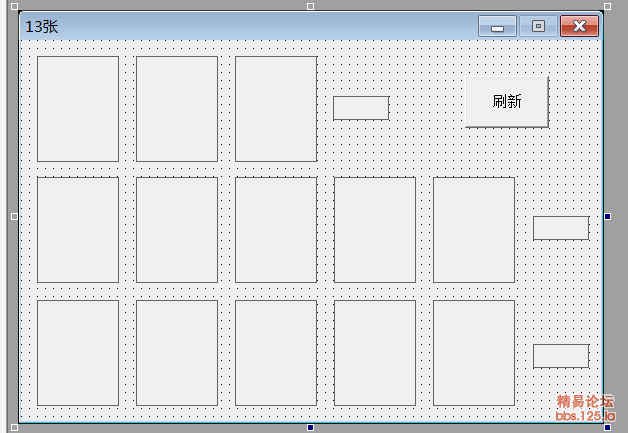The height and width of the screenshot is (433, 628).
Task: Select the second picture box in bottom row
Action: tap(177, 353)
